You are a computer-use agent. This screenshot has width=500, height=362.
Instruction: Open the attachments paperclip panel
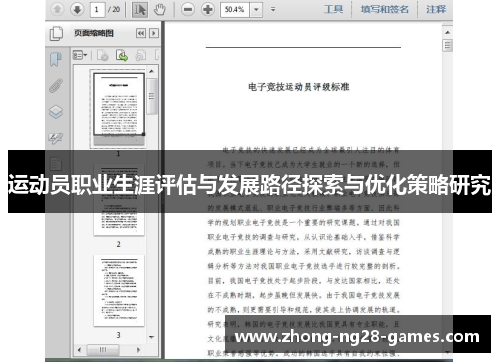(56, 86)
